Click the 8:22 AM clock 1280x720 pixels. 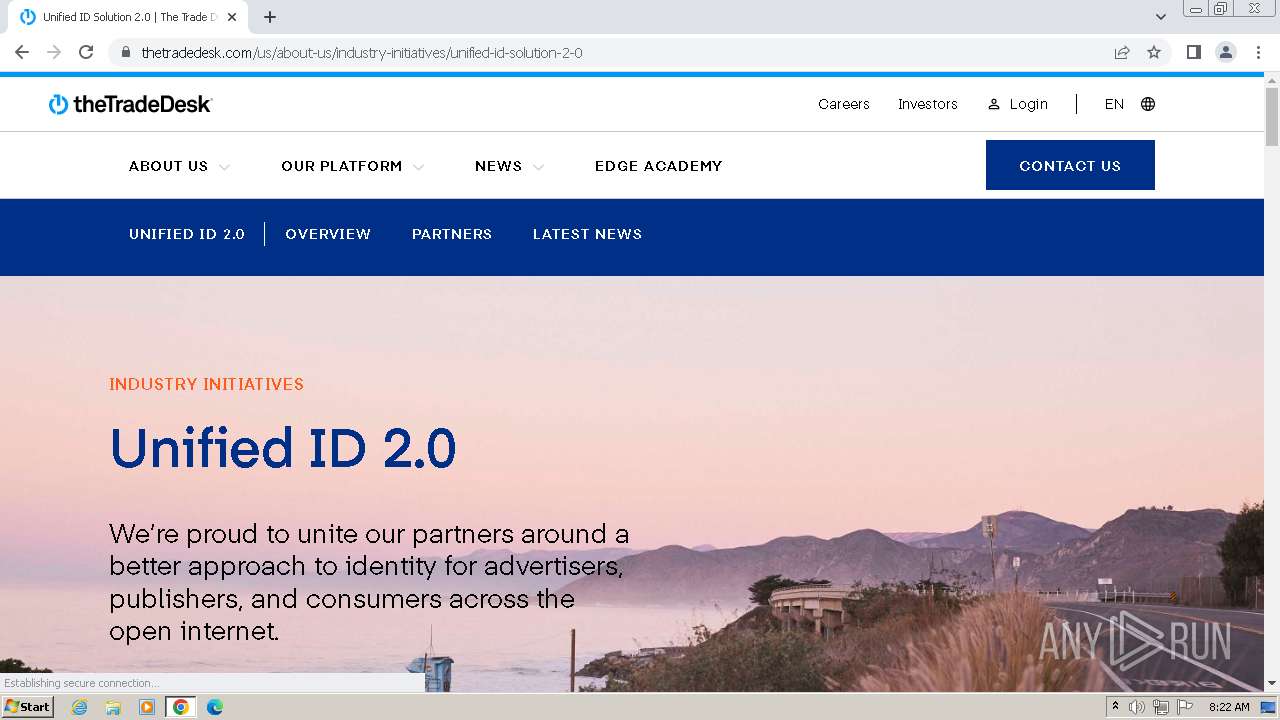pos(1229,707)
